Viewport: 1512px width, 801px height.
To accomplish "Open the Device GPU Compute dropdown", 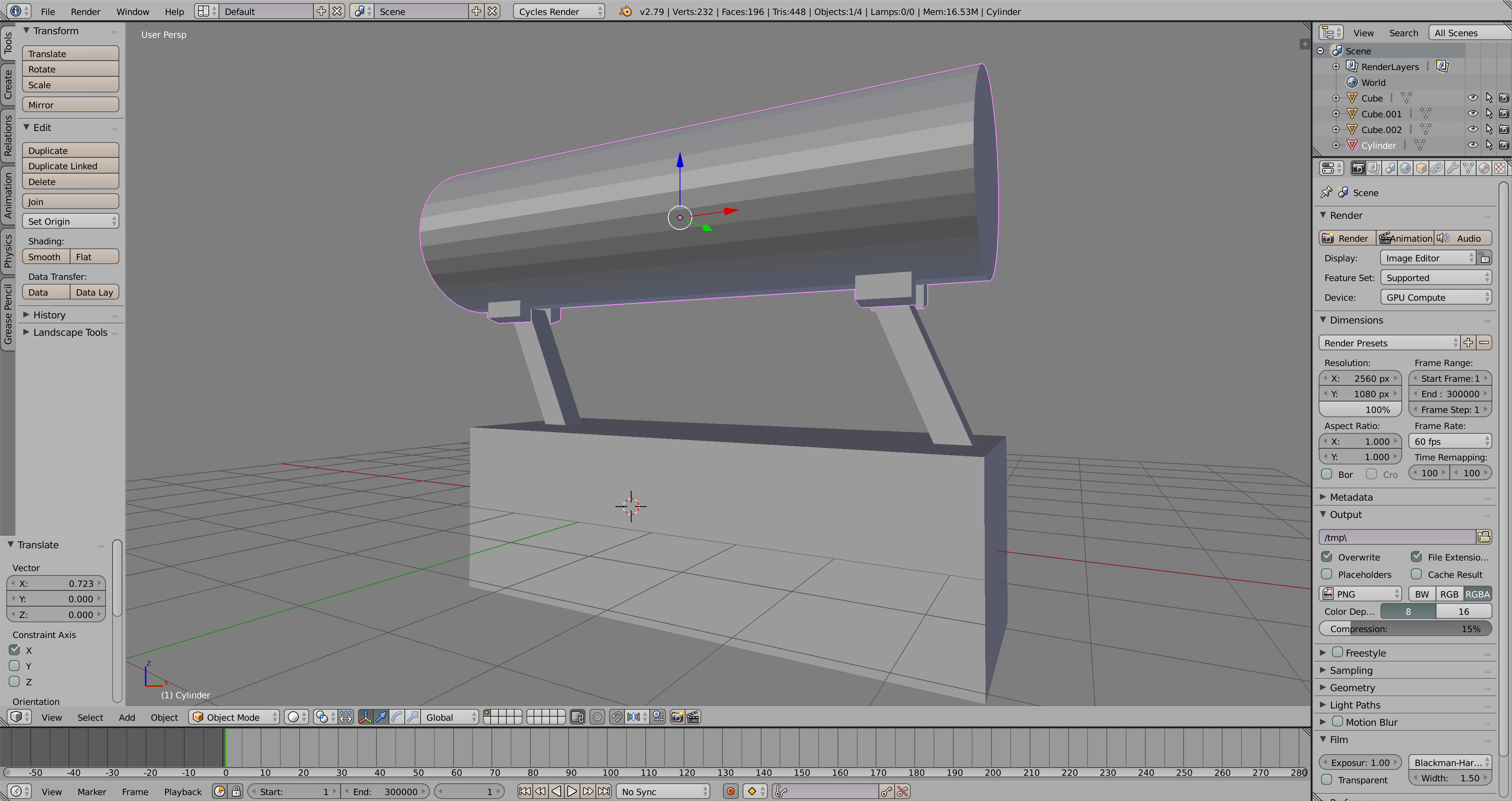I will coord(1436,298).
